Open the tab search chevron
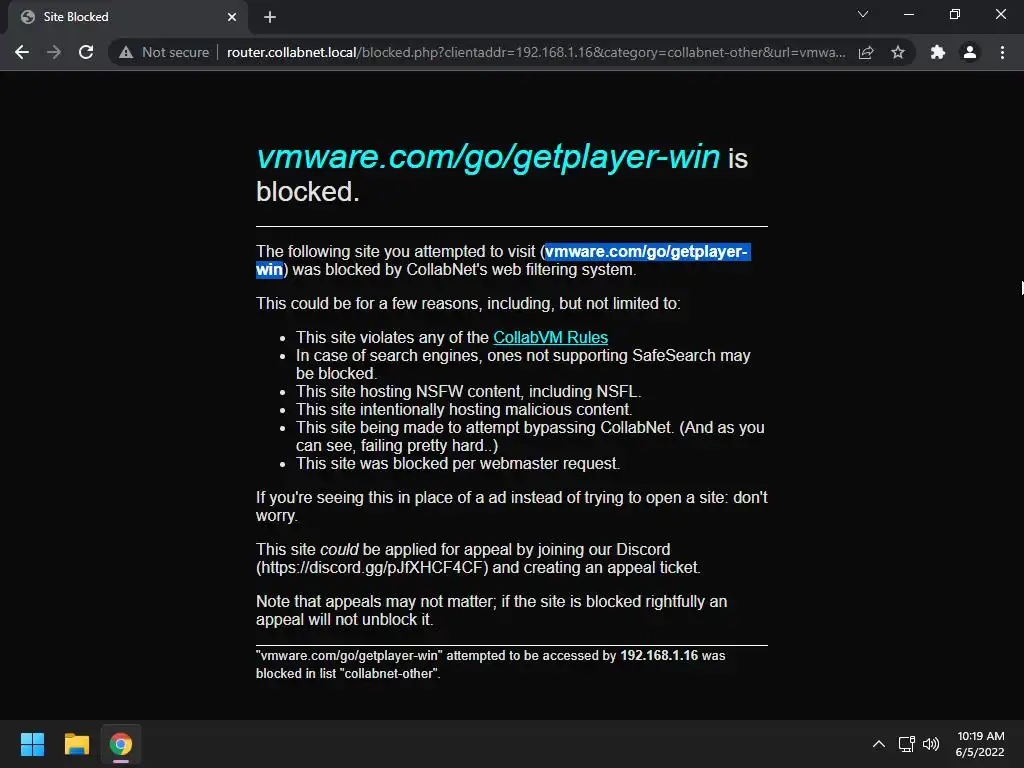 click(863, 14)
